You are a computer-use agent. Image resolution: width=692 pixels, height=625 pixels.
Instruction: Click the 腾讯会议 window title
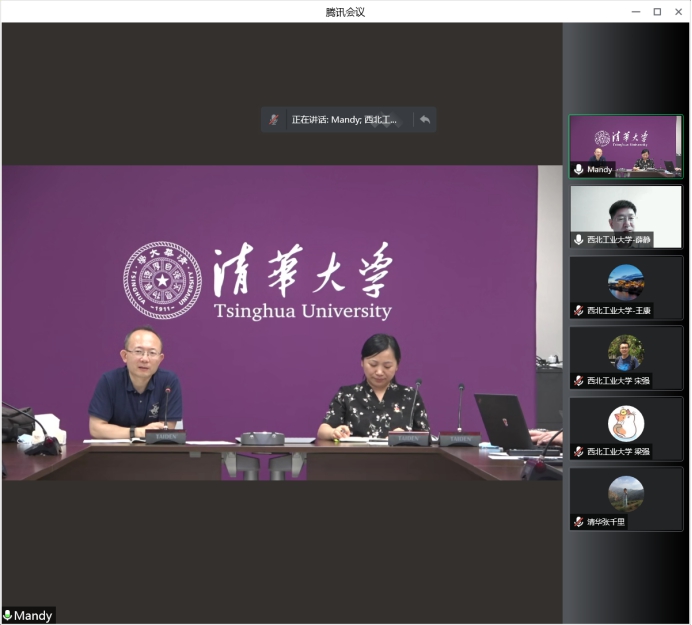[x=346, y=12]
